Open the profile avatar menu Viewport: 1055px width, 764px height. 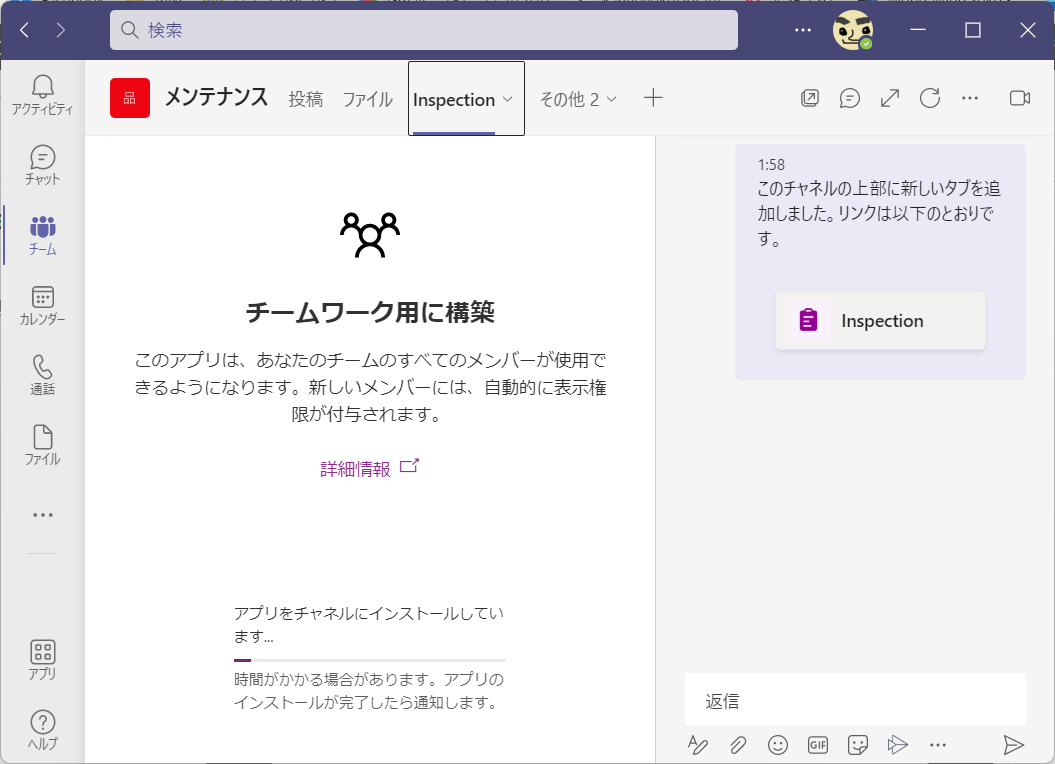852,30
